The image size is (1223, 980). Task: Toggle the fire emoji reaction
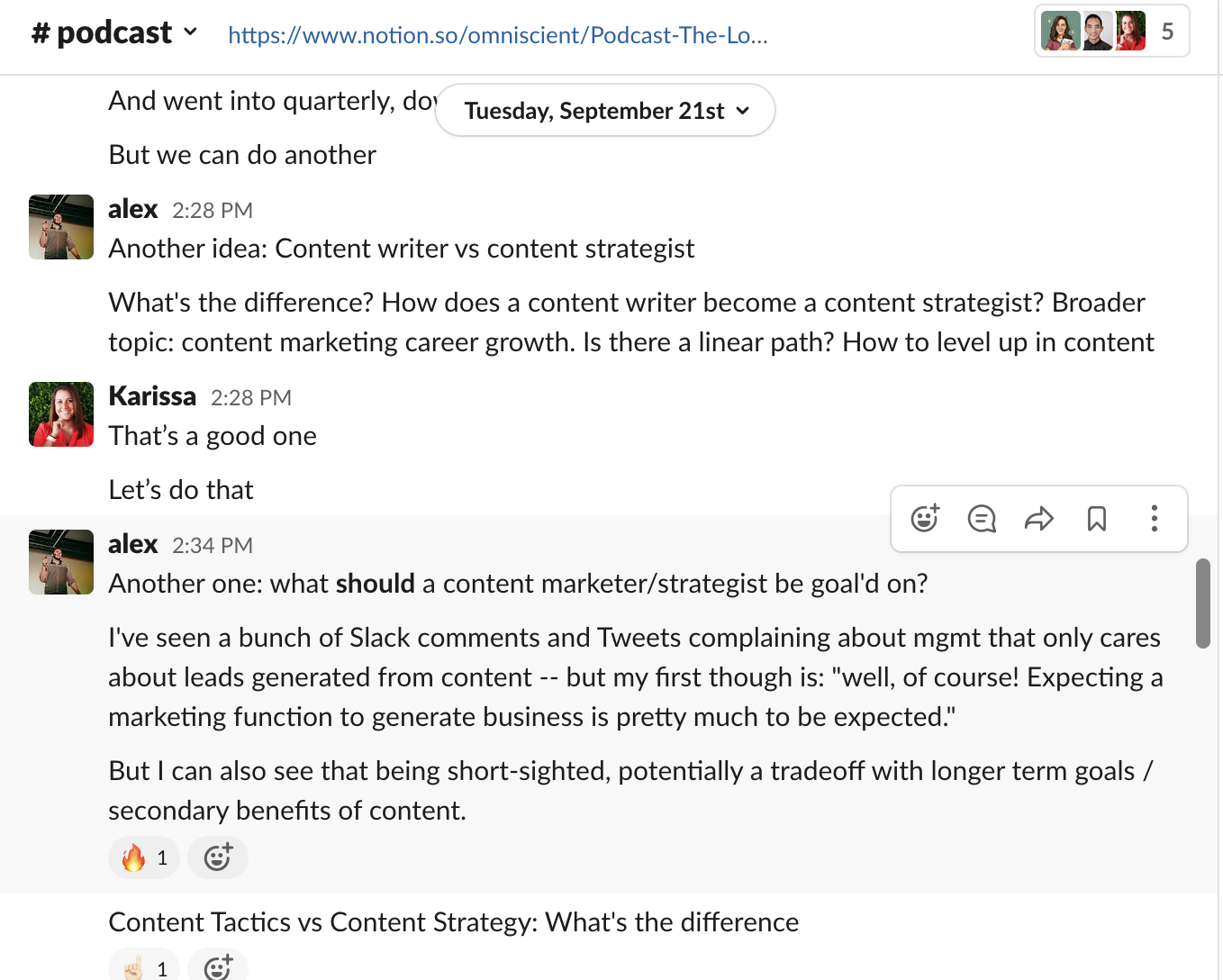click(x=144, y=857)
